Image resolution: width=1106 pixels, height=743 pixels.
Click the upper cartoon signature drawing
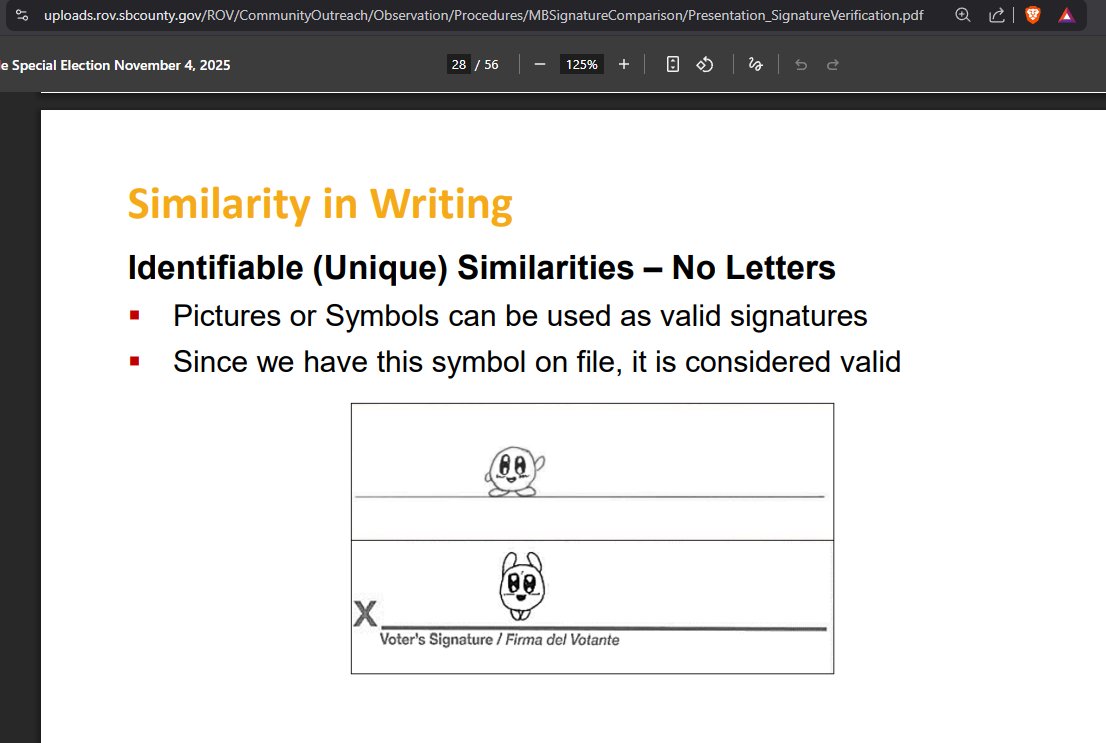click(x=514, y=471)
